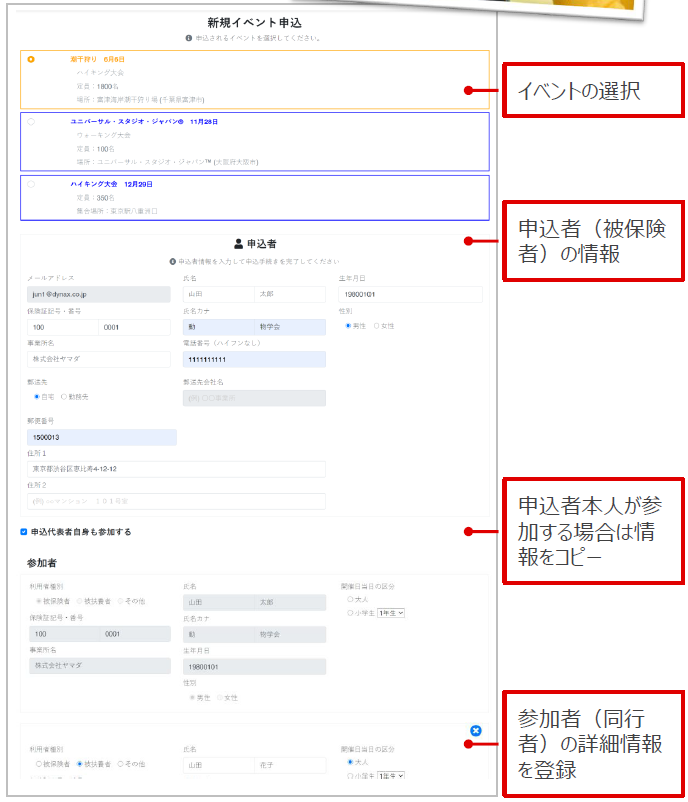Choose 被保険者 for second participant 山田 花子
Image resolution: width=688 pixels, height=802 pixels.
click(39, 764)
